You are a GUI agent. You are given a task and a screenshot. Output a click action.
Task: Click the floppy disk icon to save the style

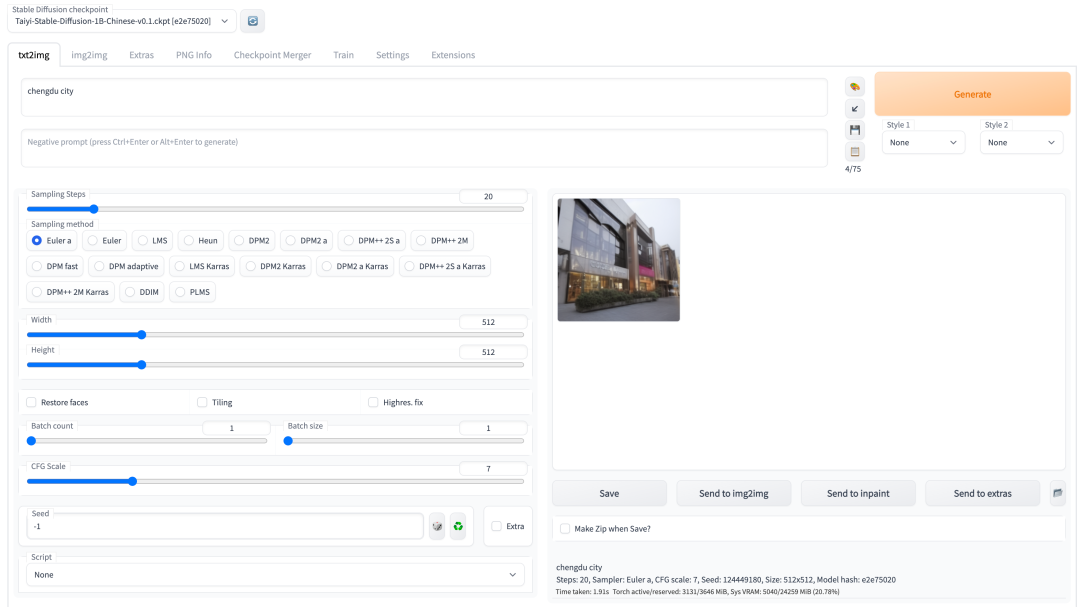pyautogui.click(x=855, y=130)
